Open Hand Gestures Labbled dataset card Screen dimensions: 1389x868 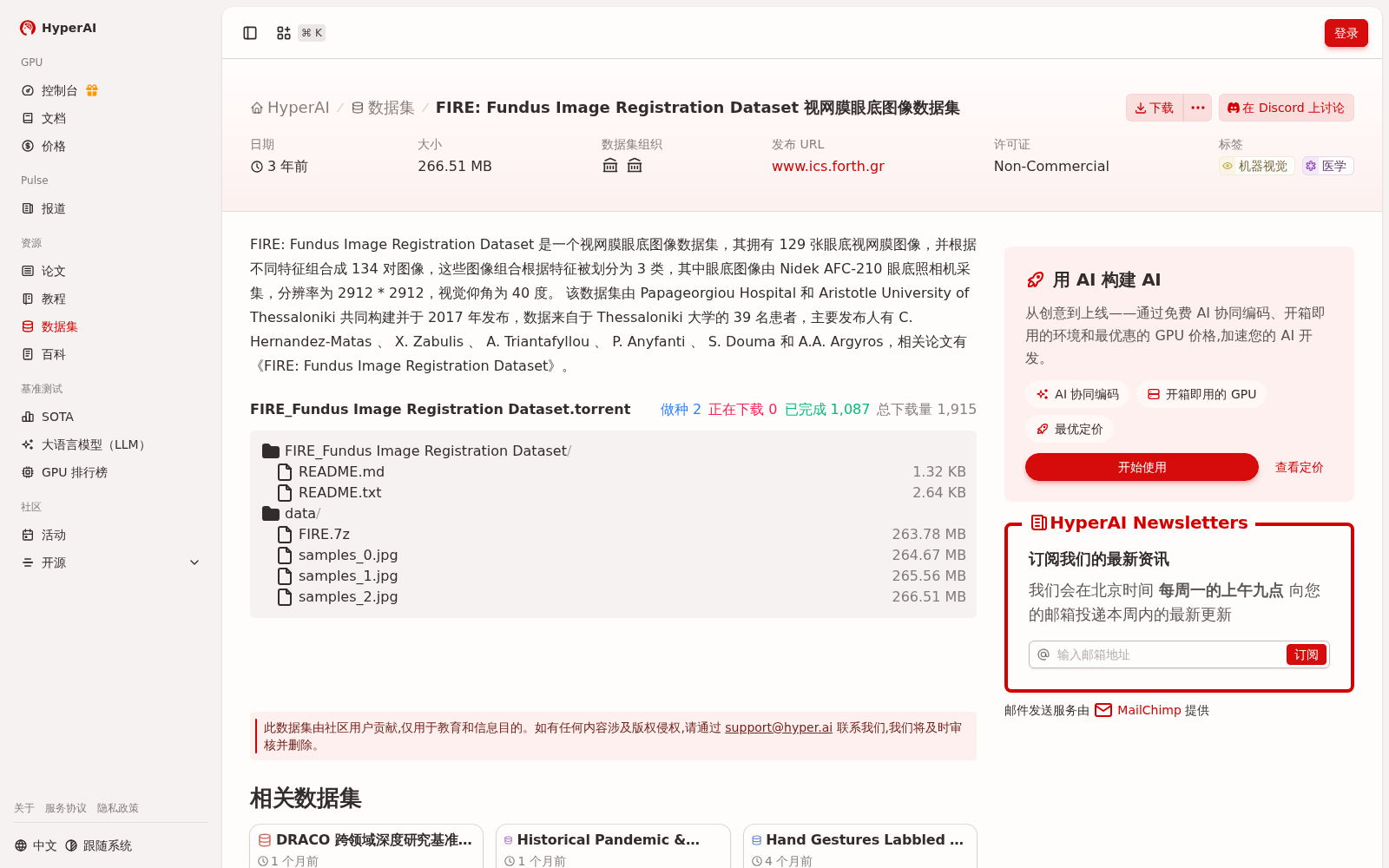click(x=860, y=846)
